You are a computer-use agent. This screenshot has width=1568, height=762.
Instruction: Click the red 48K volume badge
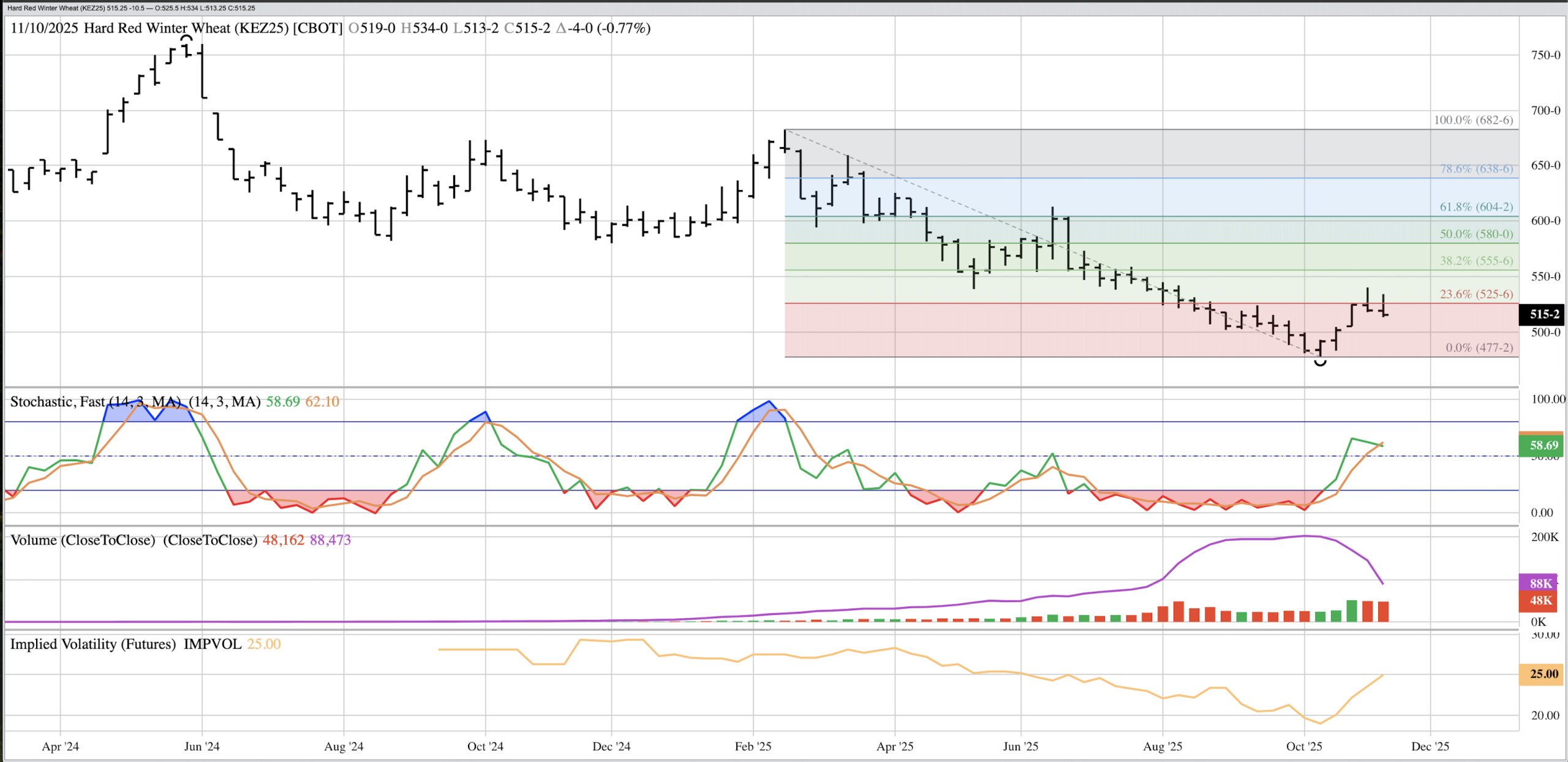pyautogui.click(x=1540, y=600)
